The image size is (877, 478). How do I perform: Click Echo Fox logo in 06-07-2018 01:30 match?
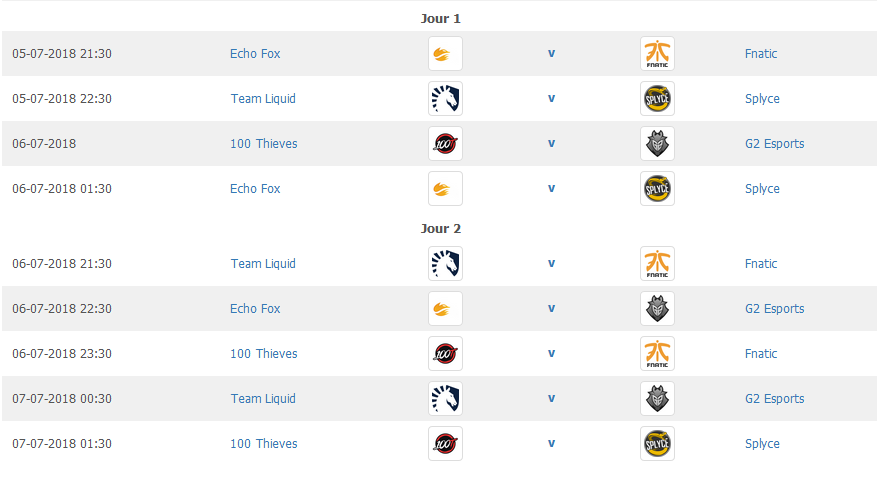pos(445,188)
